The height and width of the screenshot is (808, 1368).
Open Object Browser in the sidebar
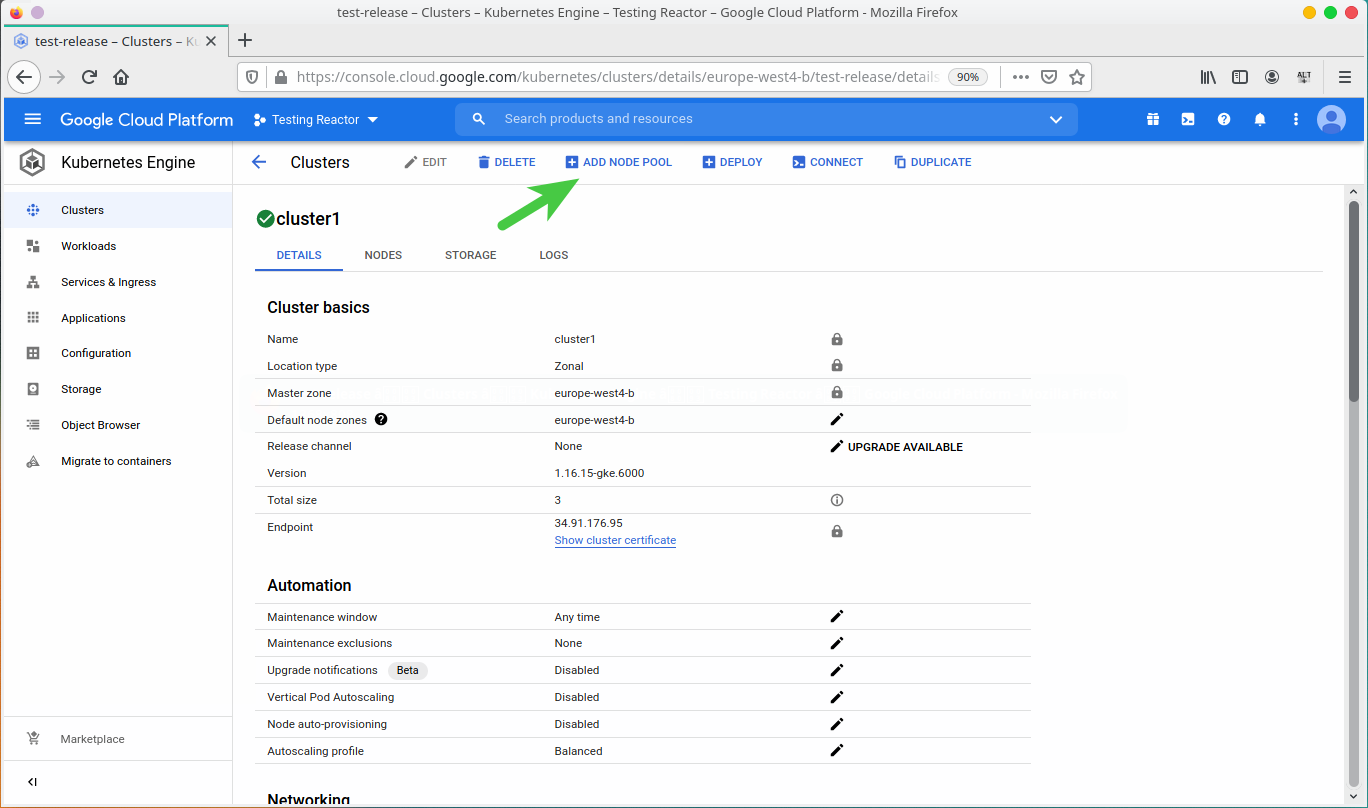tap(116, 425)
